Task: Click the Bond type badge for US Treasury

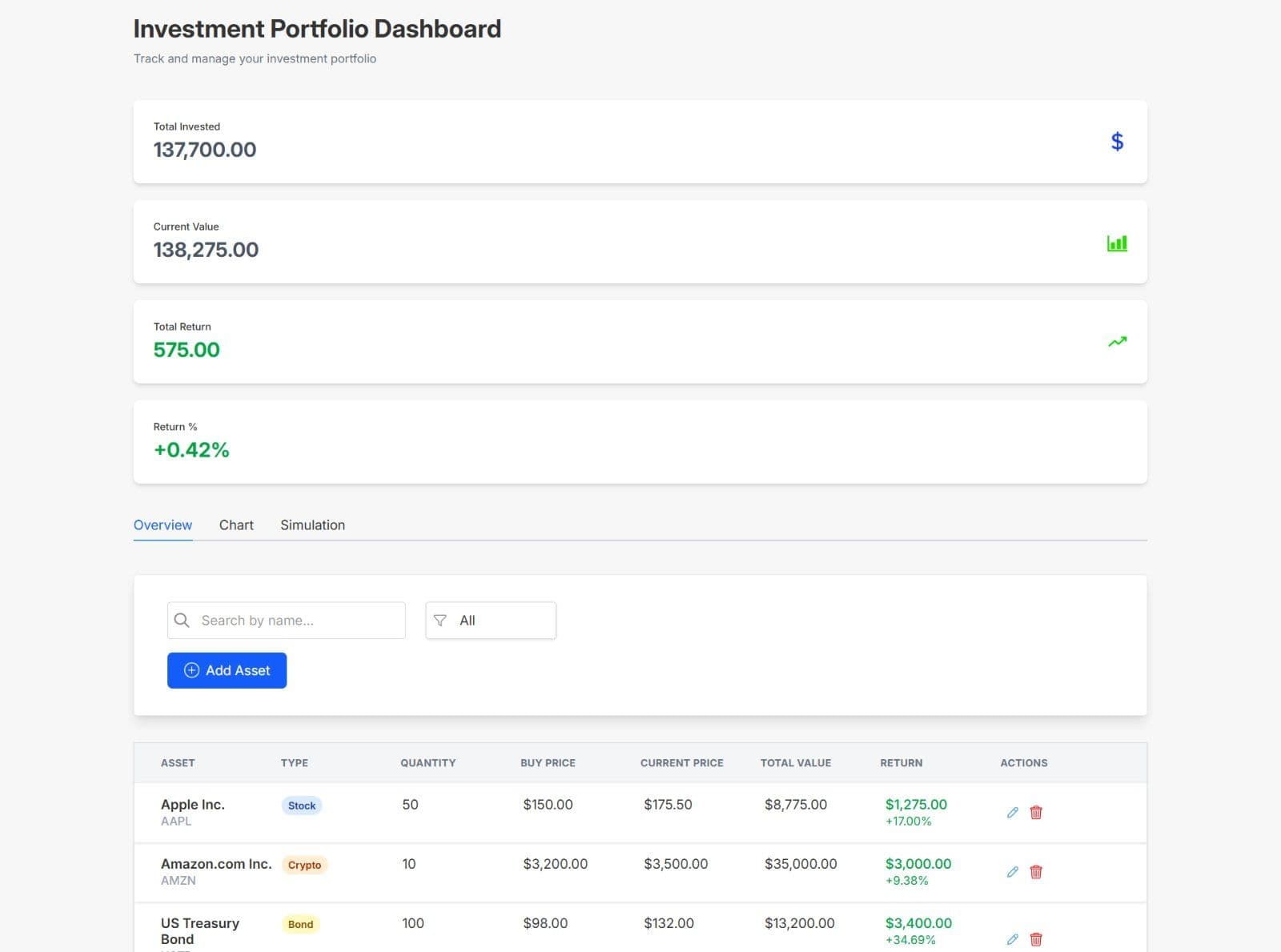Action: [x=300, y=924]
